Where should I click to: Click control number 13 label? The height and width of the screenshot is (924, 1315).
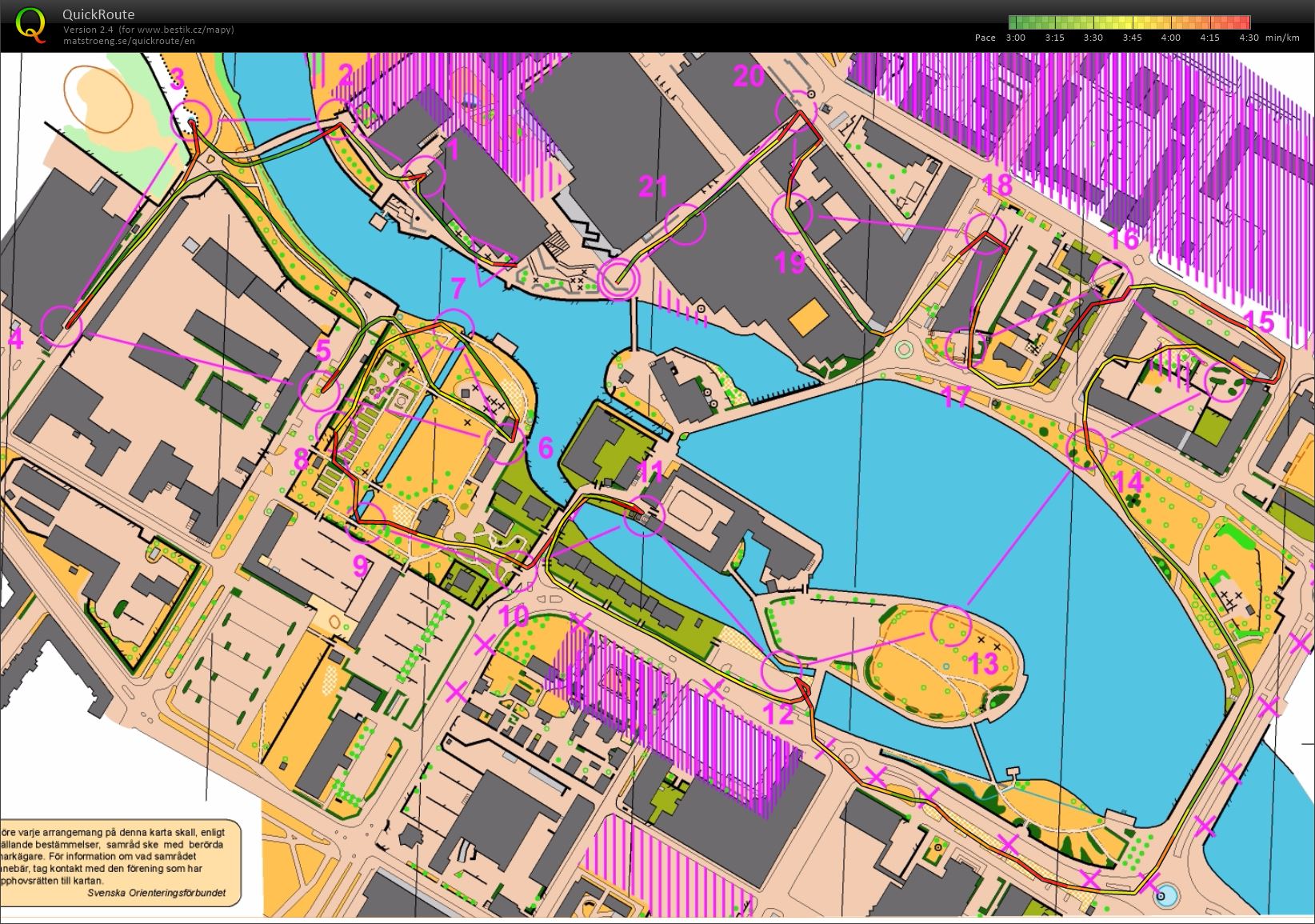pos(984,663)
